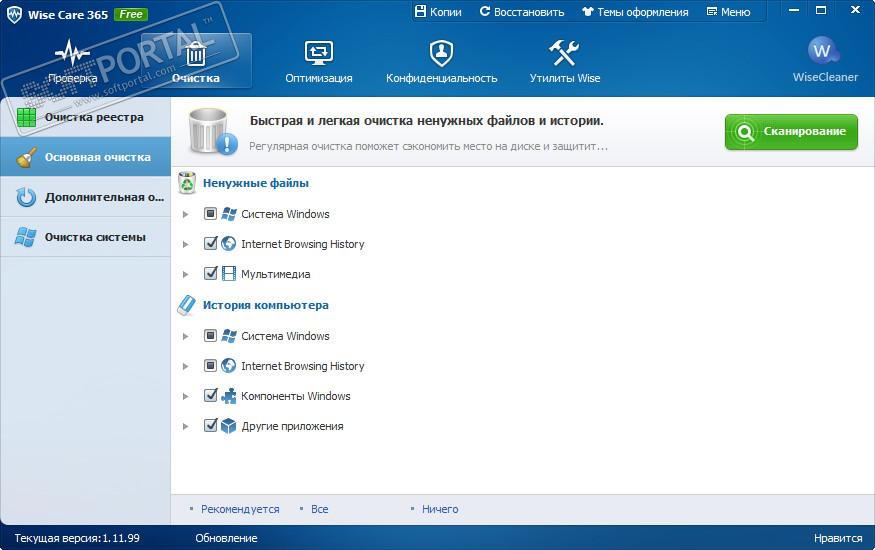The height and width of the screenshot is (550, 875).
Task: Click the Рекомендуется selection link
Action: tap(240, 509)
